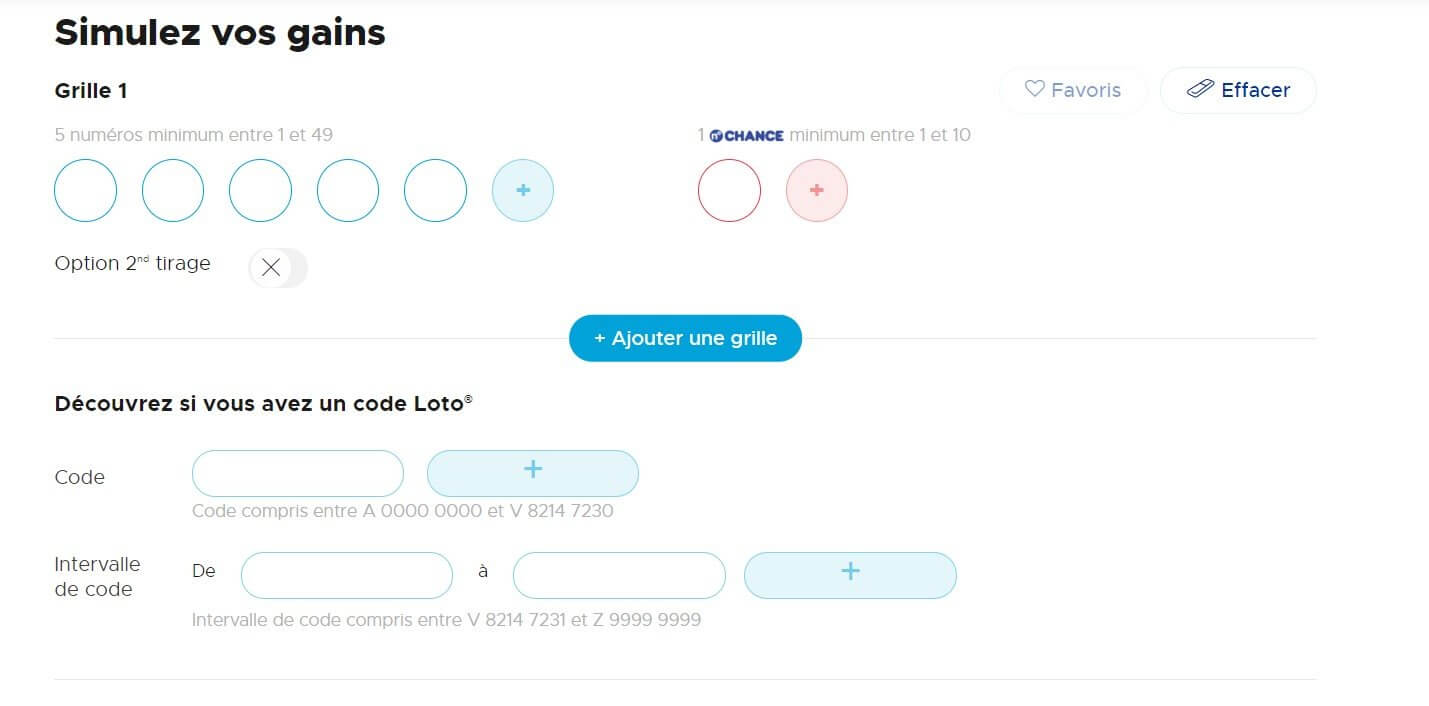
Task: Click the Code input field
Action: 297,473
